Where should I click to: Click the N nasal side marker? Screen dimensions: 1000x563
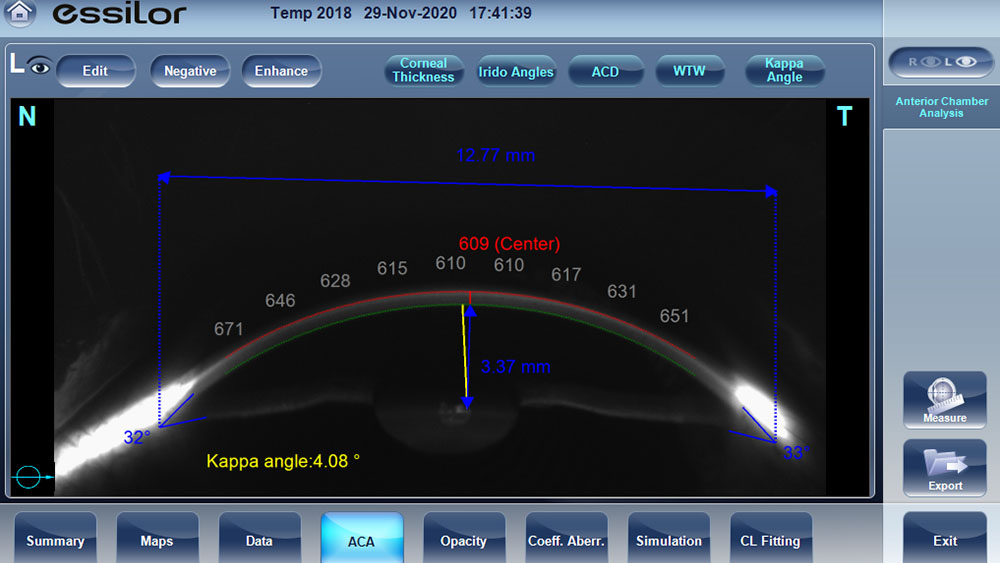pos(27,117)
